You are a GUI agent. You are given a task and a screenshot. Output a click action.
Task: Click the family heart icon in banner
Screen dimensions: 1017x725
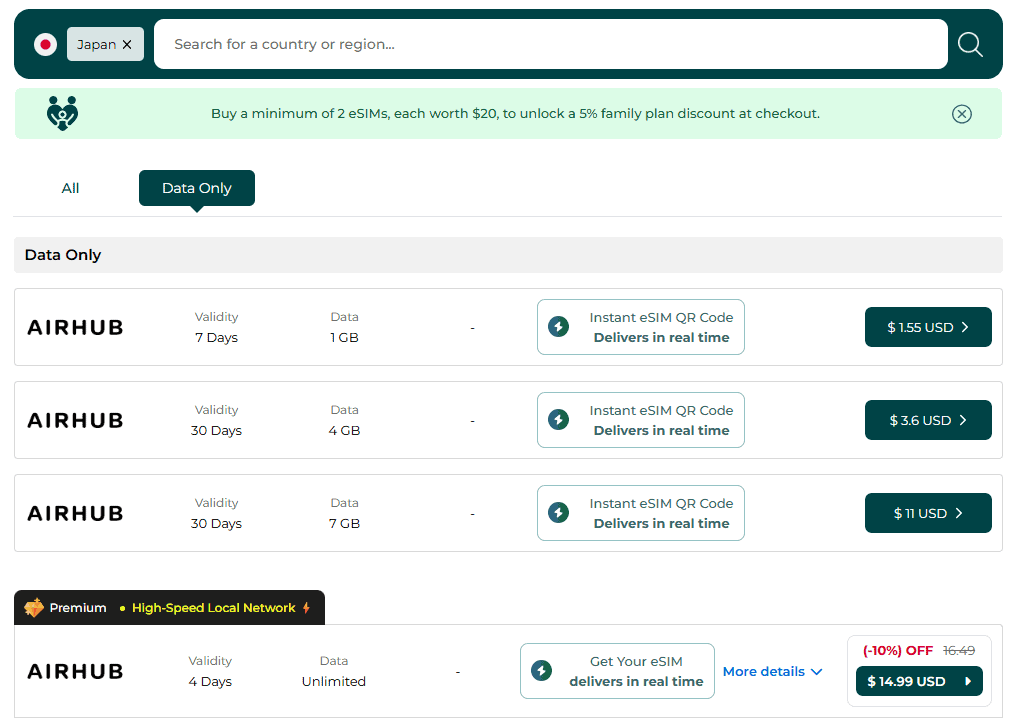(62, 113)
